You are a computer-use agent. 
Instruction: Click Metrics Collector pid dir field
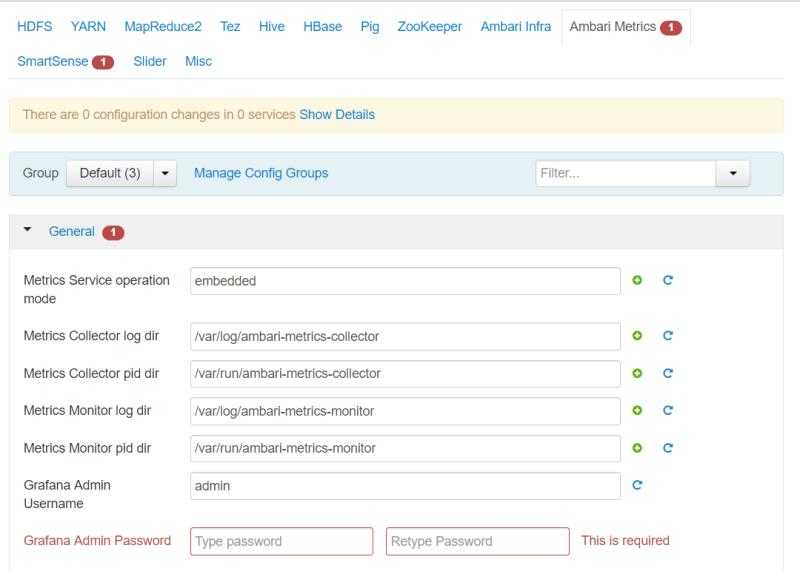pyautogui.click(x=405, y=374)
